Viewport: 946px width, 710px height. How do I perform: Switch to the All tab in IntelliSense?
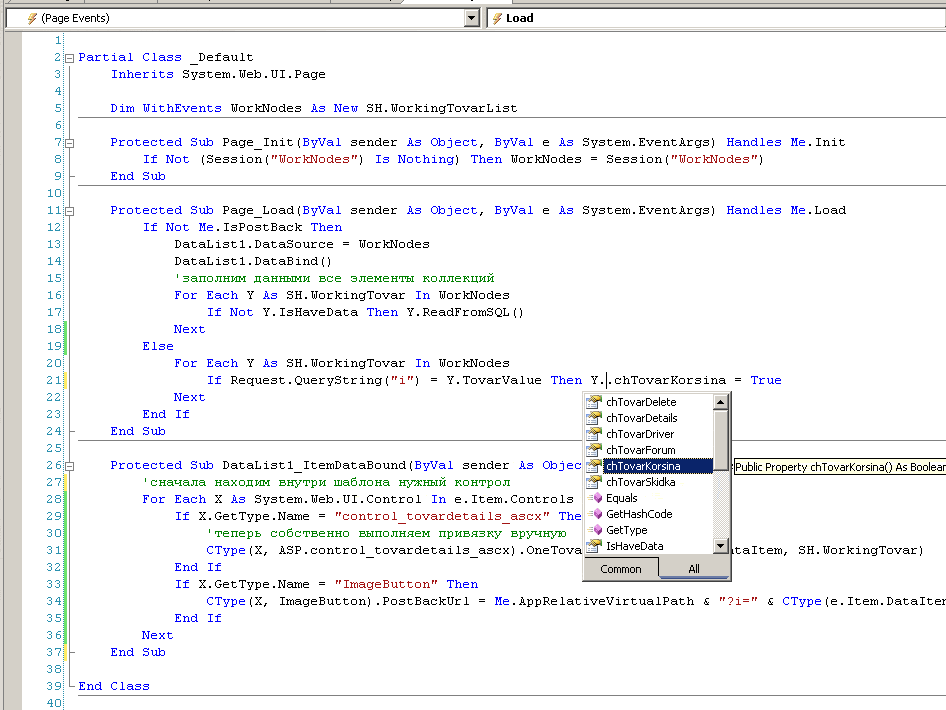[x=694, y=569]
